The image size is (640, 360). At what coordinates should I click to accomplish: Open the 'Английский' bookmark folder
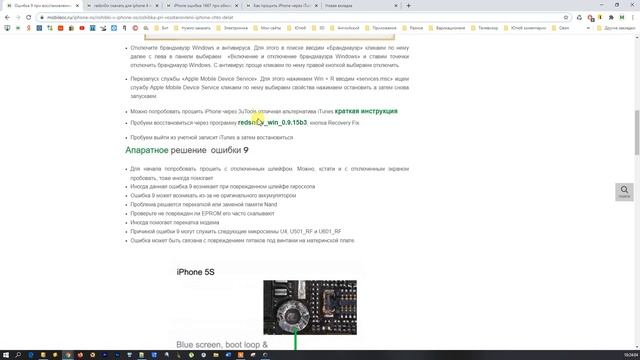pos(345,28)
